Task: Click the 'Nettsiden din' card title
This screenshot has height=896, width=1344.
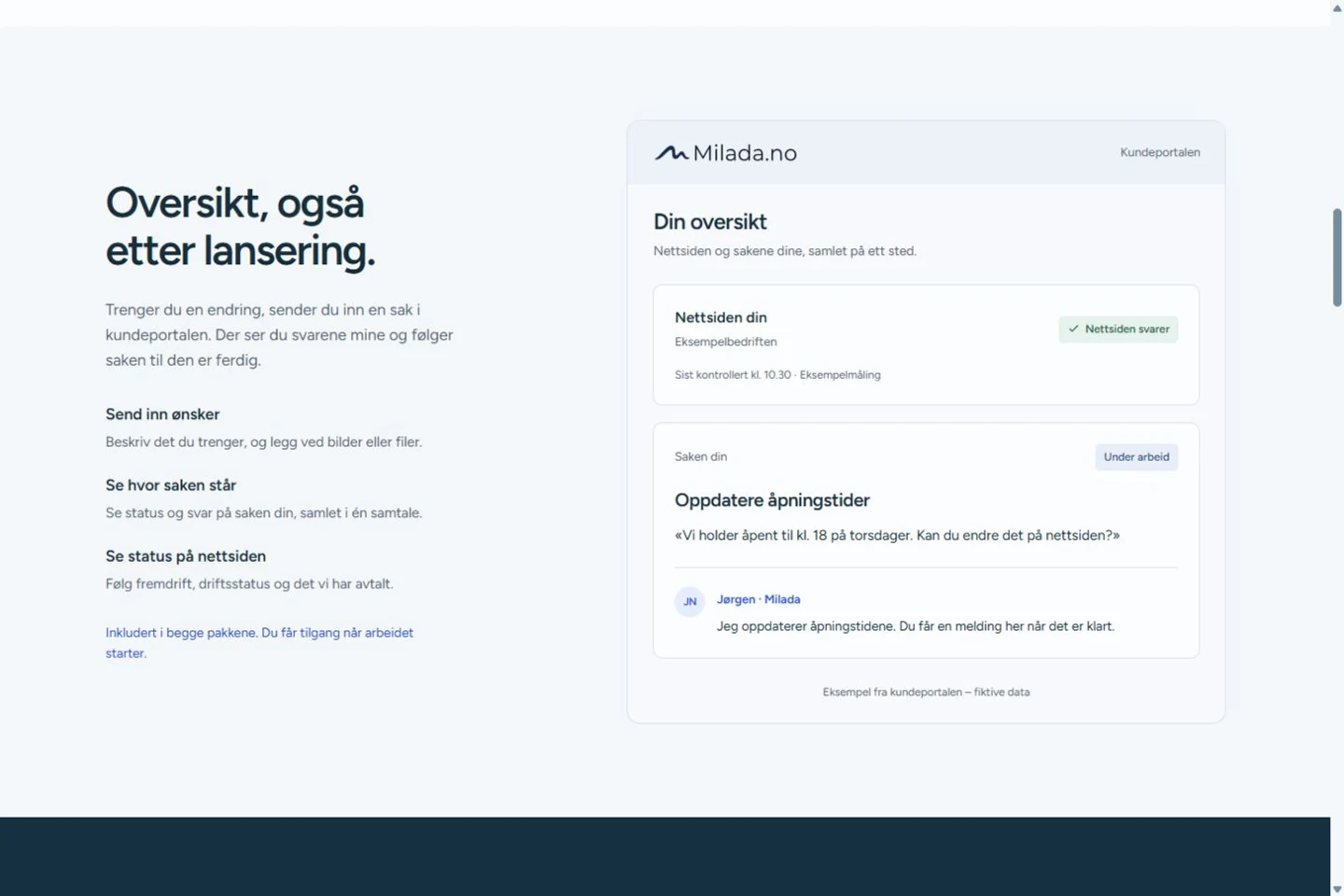Action: (721, 317)
